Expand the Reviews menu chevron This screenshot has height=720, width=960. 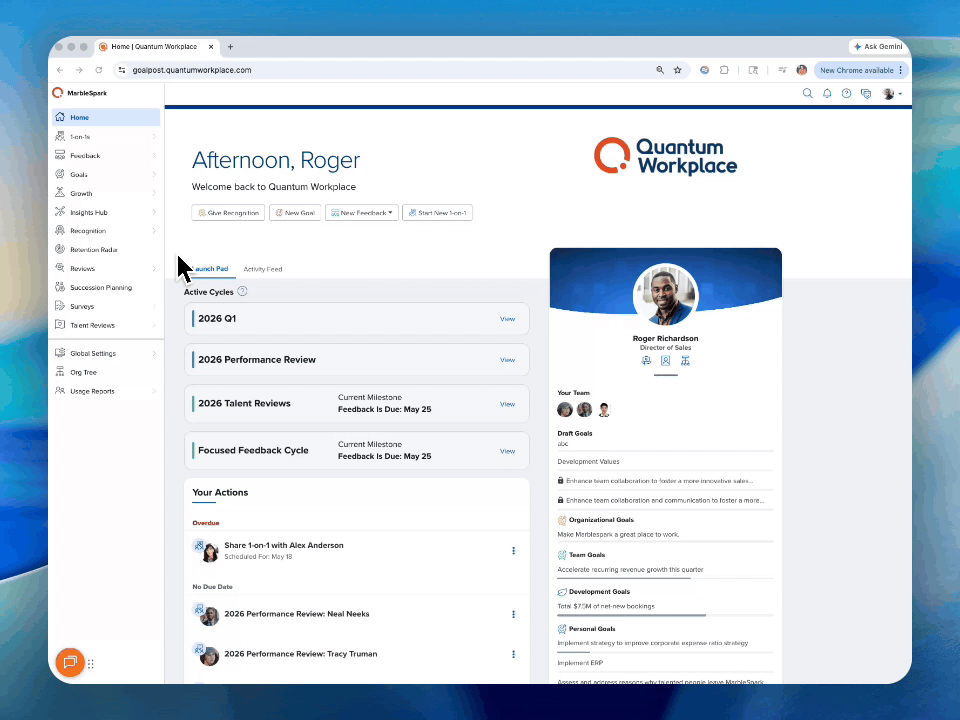pos(154,268)
